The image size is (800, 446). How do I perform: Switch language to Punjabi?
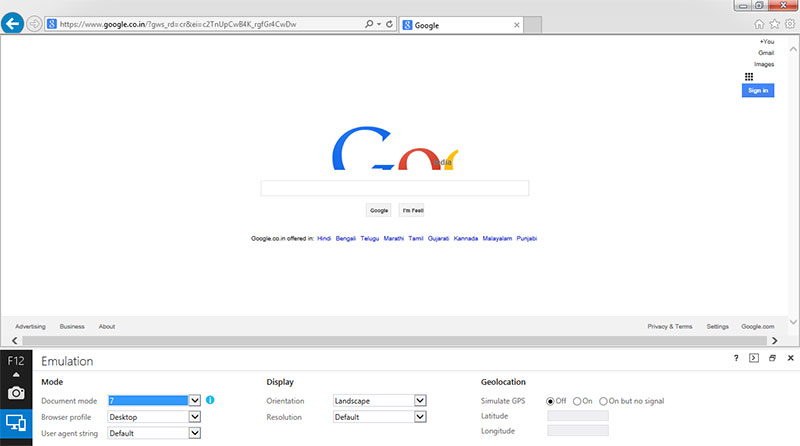pyautogui.click(x=527, y=238)
